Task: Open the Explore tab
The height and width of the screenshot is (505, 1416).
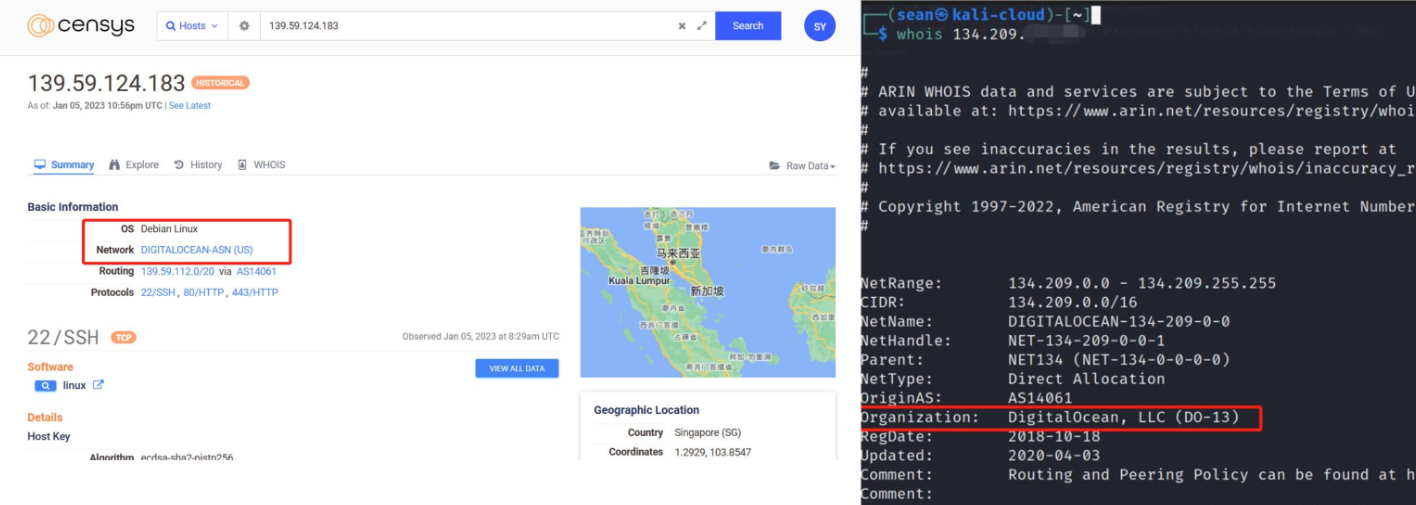Action: click(x=134, y=165)
